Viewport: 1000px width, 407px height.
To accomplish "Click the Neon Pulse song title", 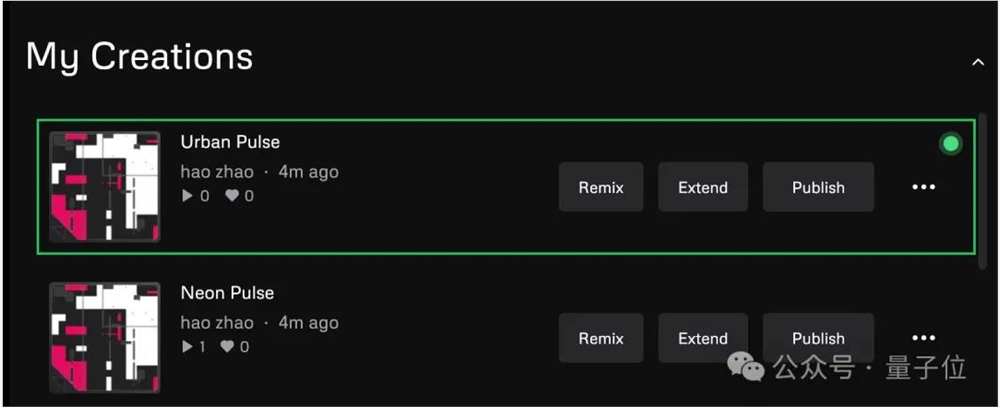I will tap(227, 293).
